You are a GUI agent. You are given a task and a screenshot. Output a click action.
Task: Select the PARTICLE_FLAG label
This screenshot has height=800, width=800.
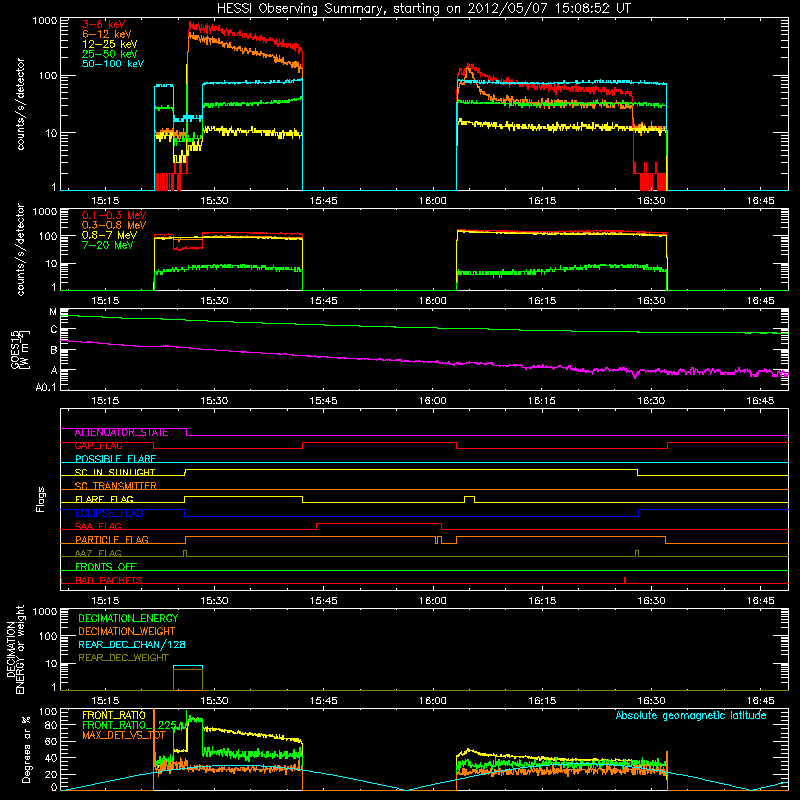(112, 540)
